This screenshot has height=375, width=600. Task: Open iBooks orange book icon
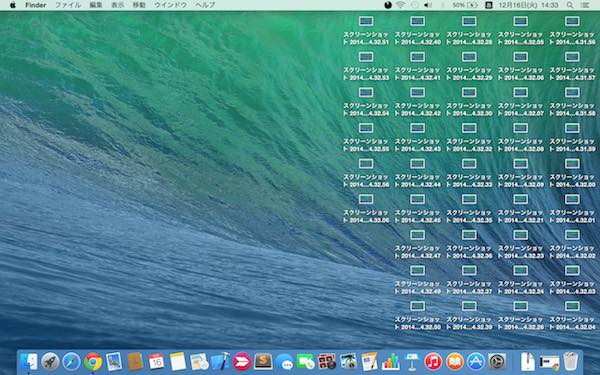455,362
